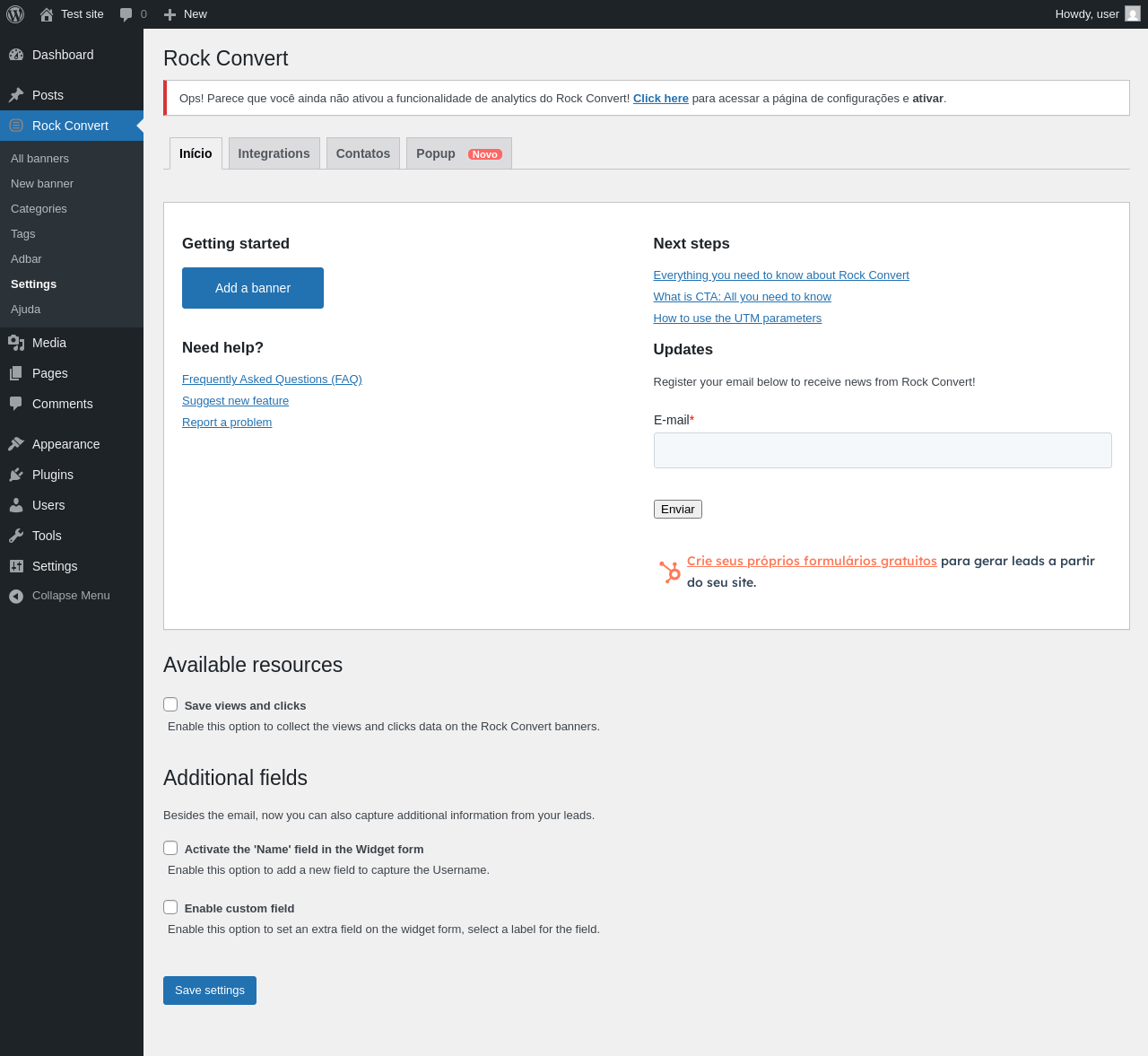Screen dimensions: 1148x1056
Task: Focus the E-mail input field
Action: (x=883, y=450)
